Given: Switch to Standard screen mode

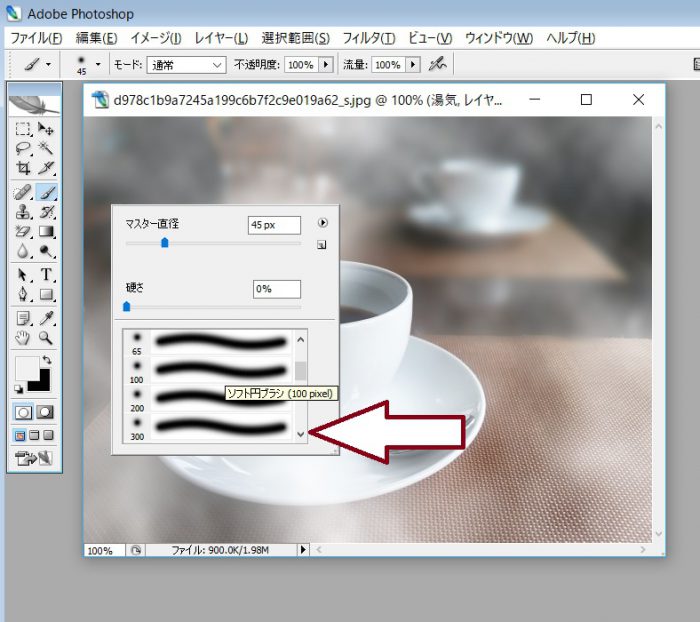Looking at the screenshot, I should click(x=20, y=435).
